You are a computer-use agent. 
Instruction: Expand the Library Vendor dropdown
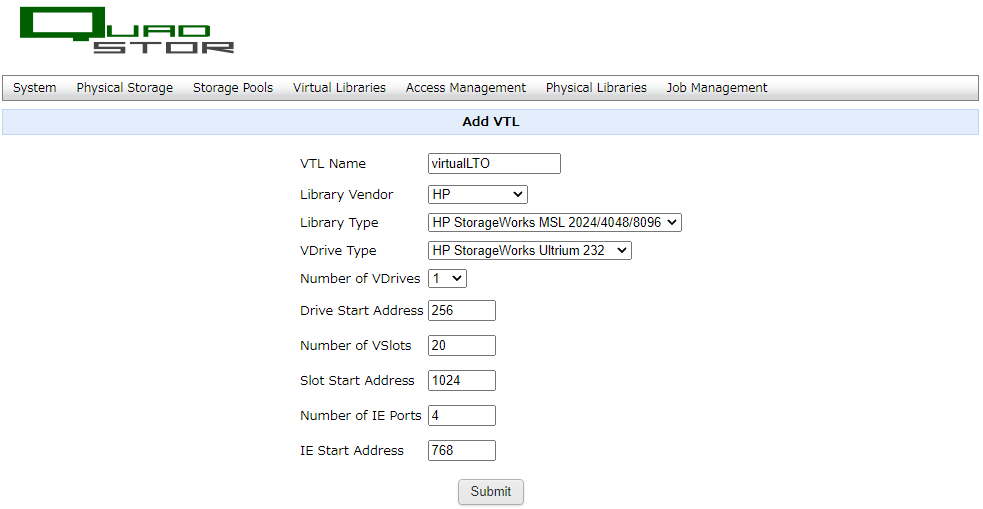(478, 194)
